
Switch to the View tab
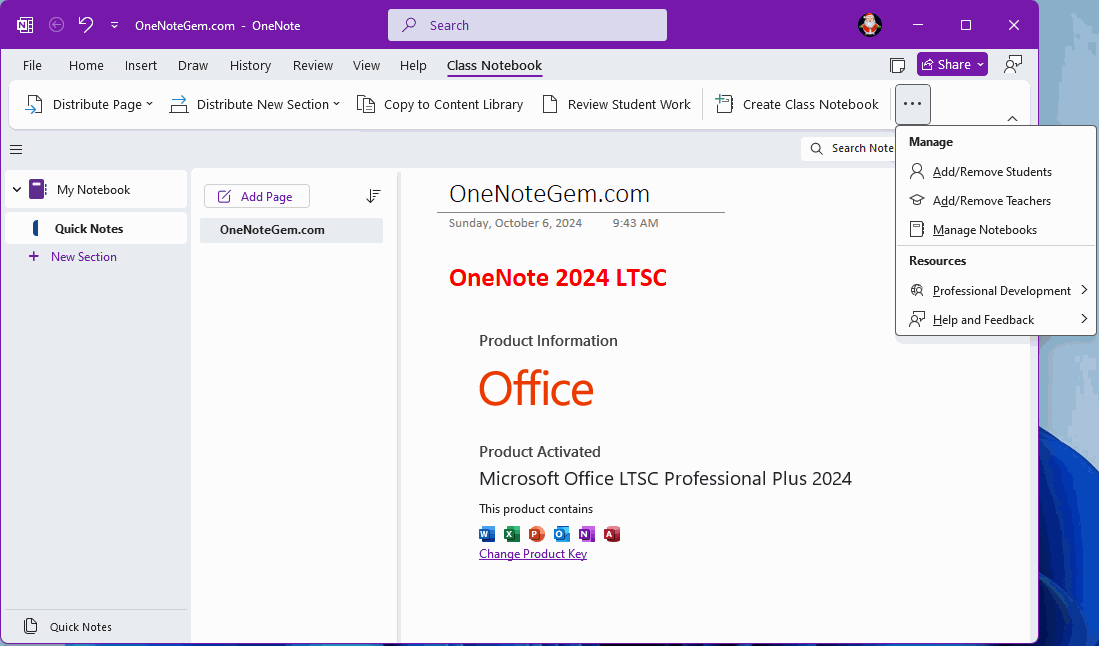(x=366, y=65)
